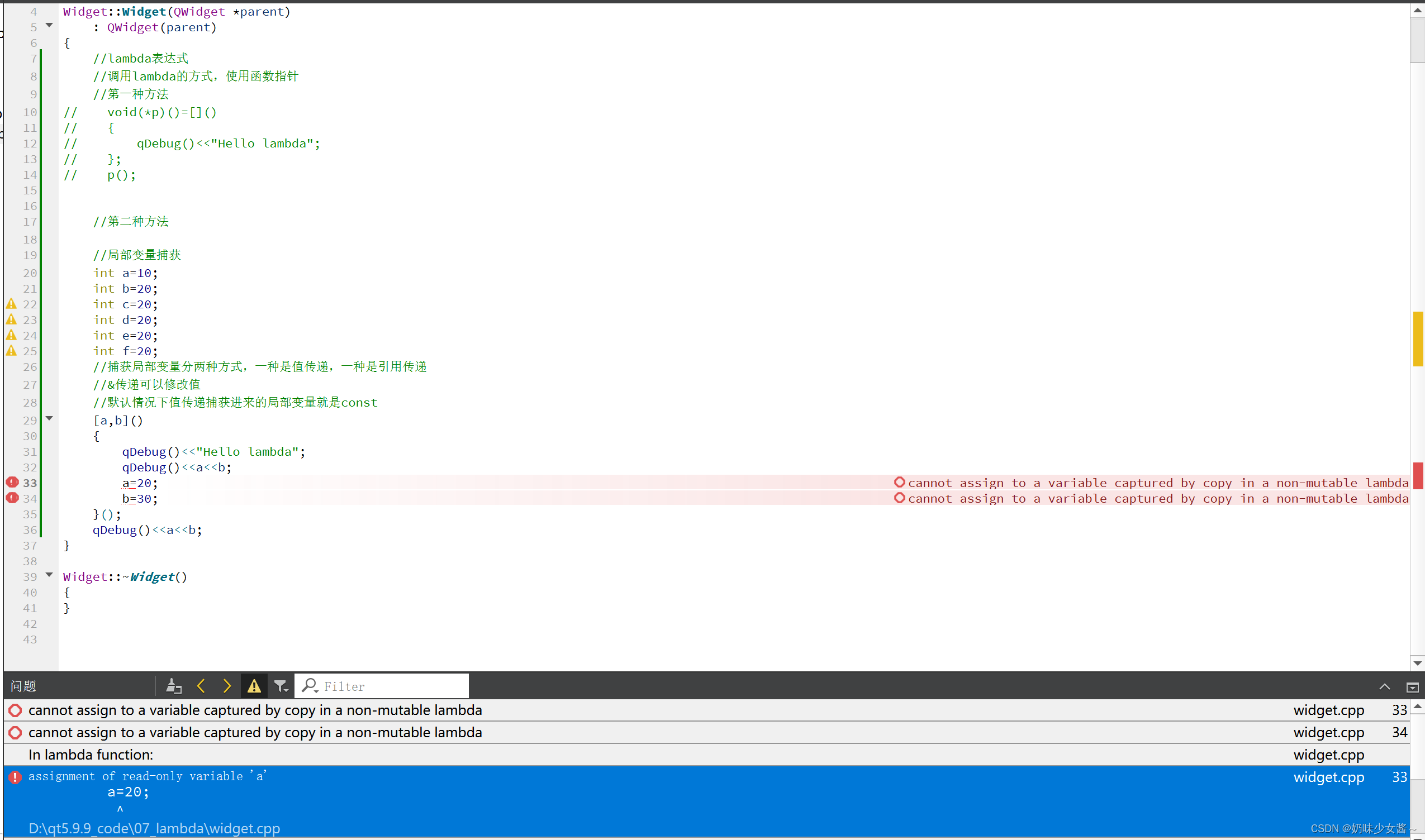Image resolution: width=1425 pixels, height=840 pixels.
Task: Click the clear issues broom icon
Action: pyautogui.click(x=174, y=686)
